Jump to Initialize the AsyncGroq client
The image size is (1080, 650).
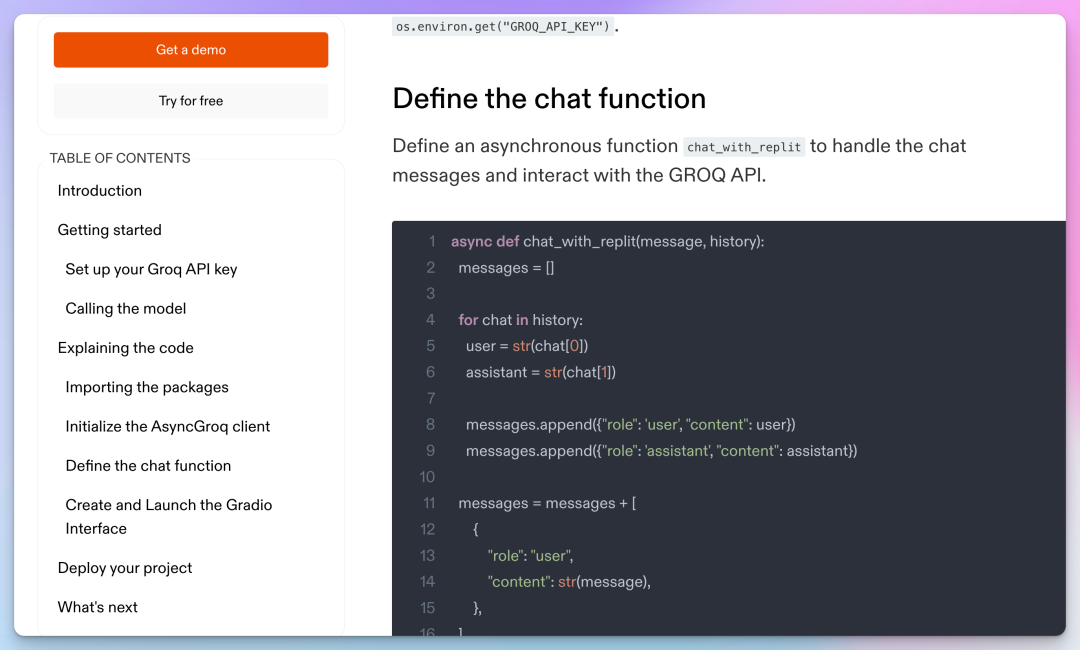click(168, 426)
